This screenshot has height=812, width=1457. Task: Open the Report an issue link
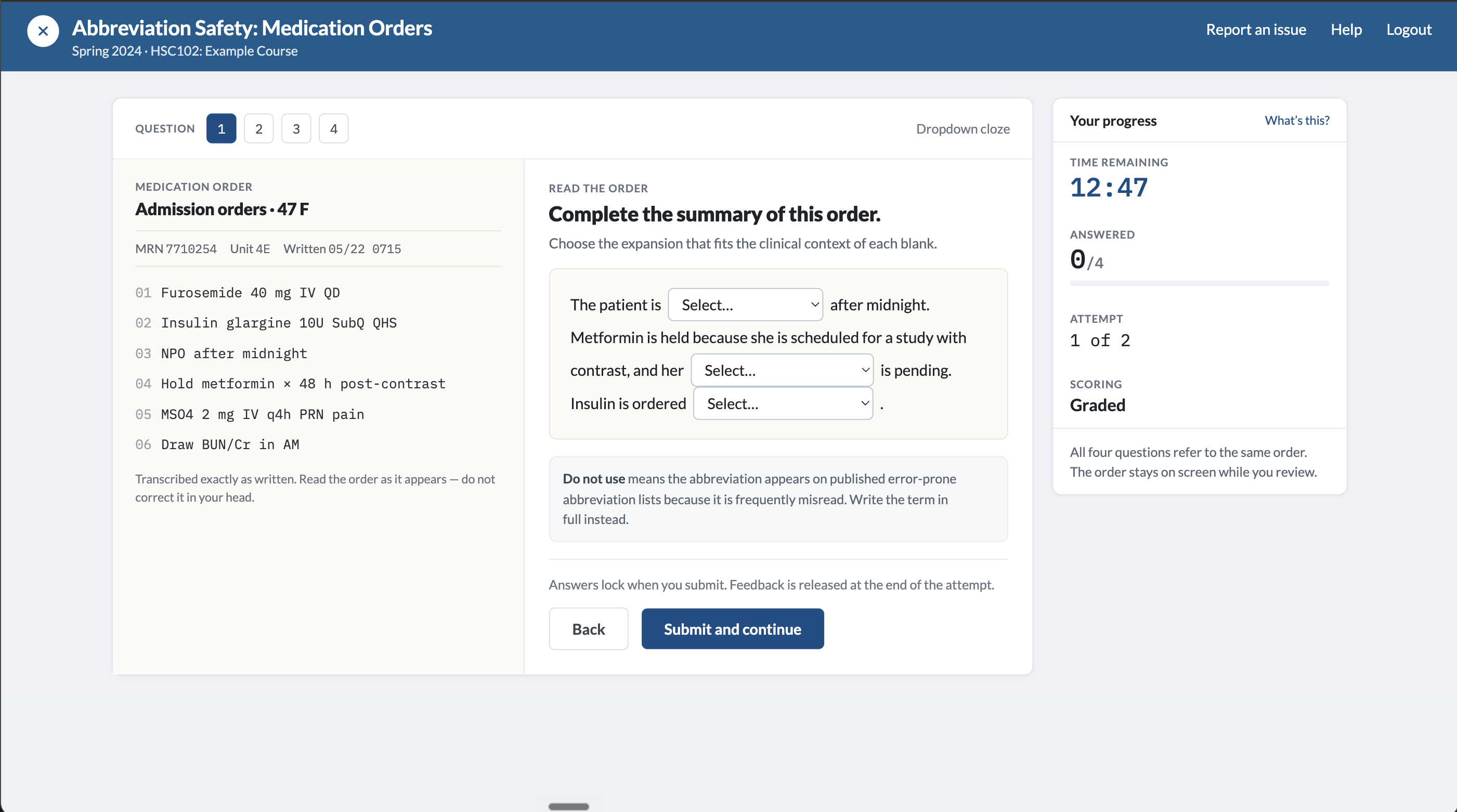click(1256, 30)
